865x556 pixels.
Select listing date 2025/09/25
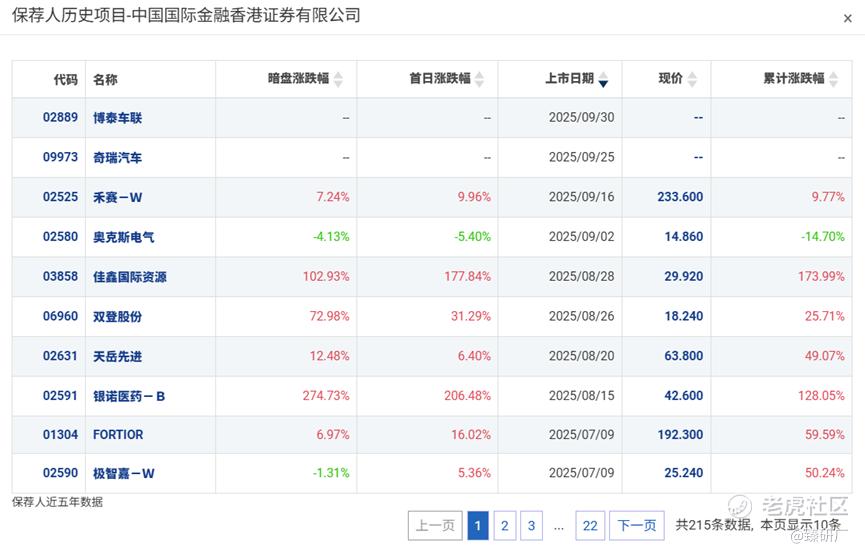pyautogui.click(x=581, y=157)
